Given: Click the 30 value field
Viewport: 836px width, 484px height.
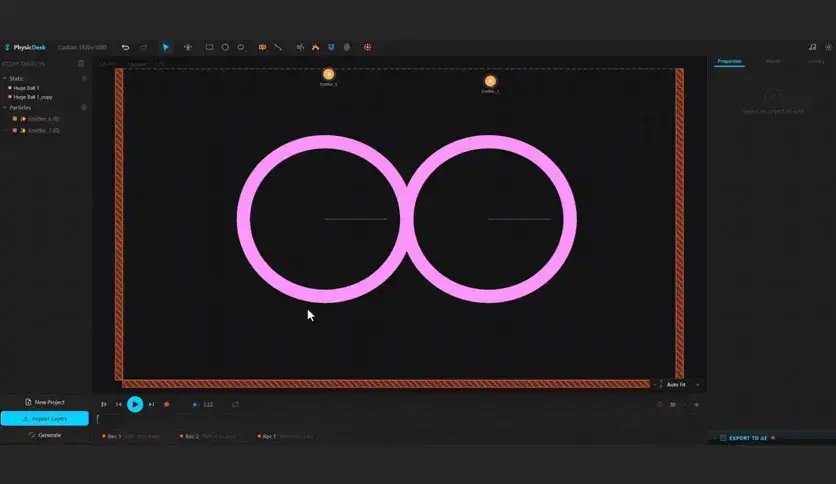Looking at the screenshot, I should click(x=673, y=405).
